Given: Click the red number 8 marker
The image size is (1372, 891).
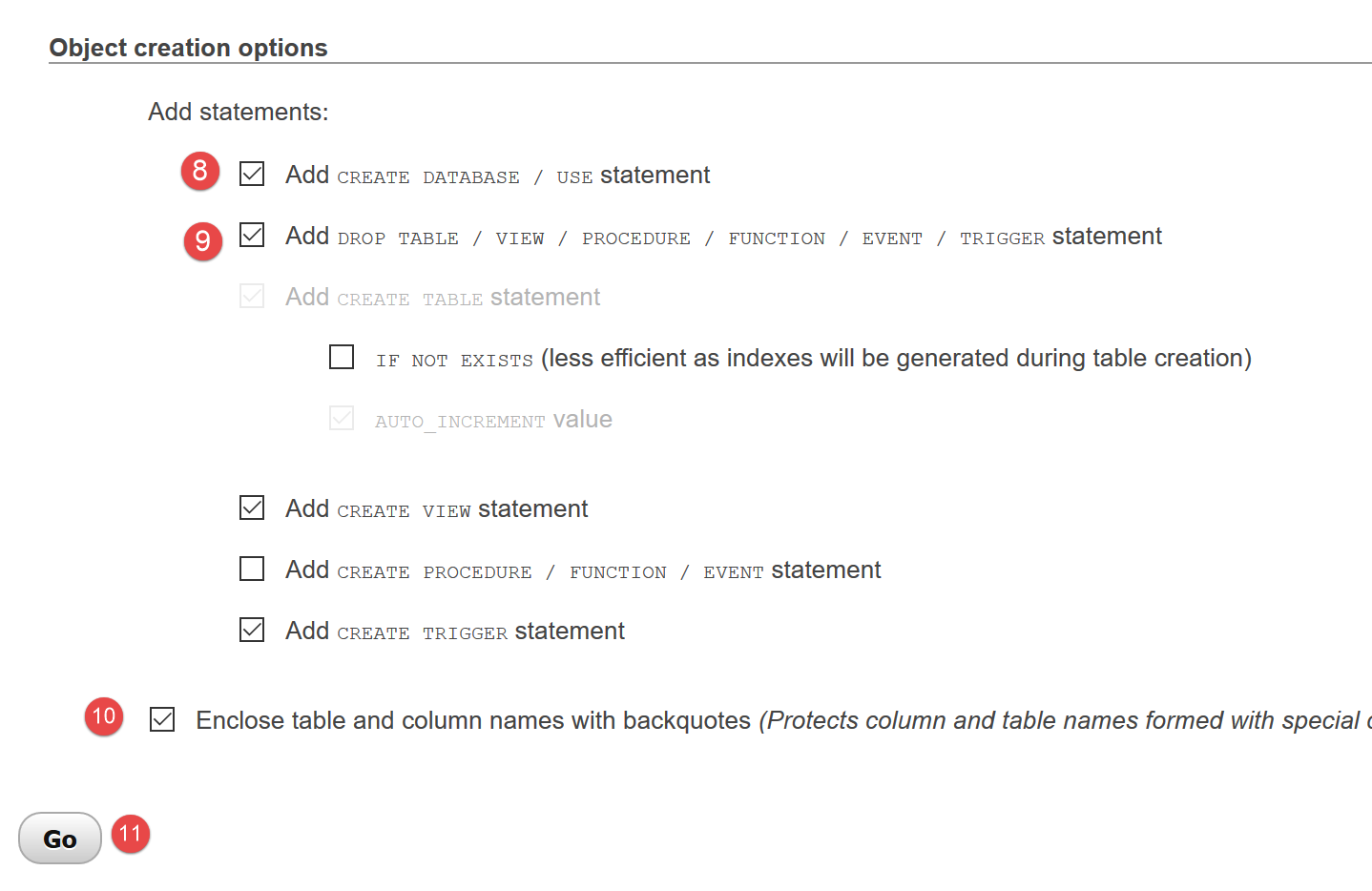Looking at the screenshot, I should point(200,171).
